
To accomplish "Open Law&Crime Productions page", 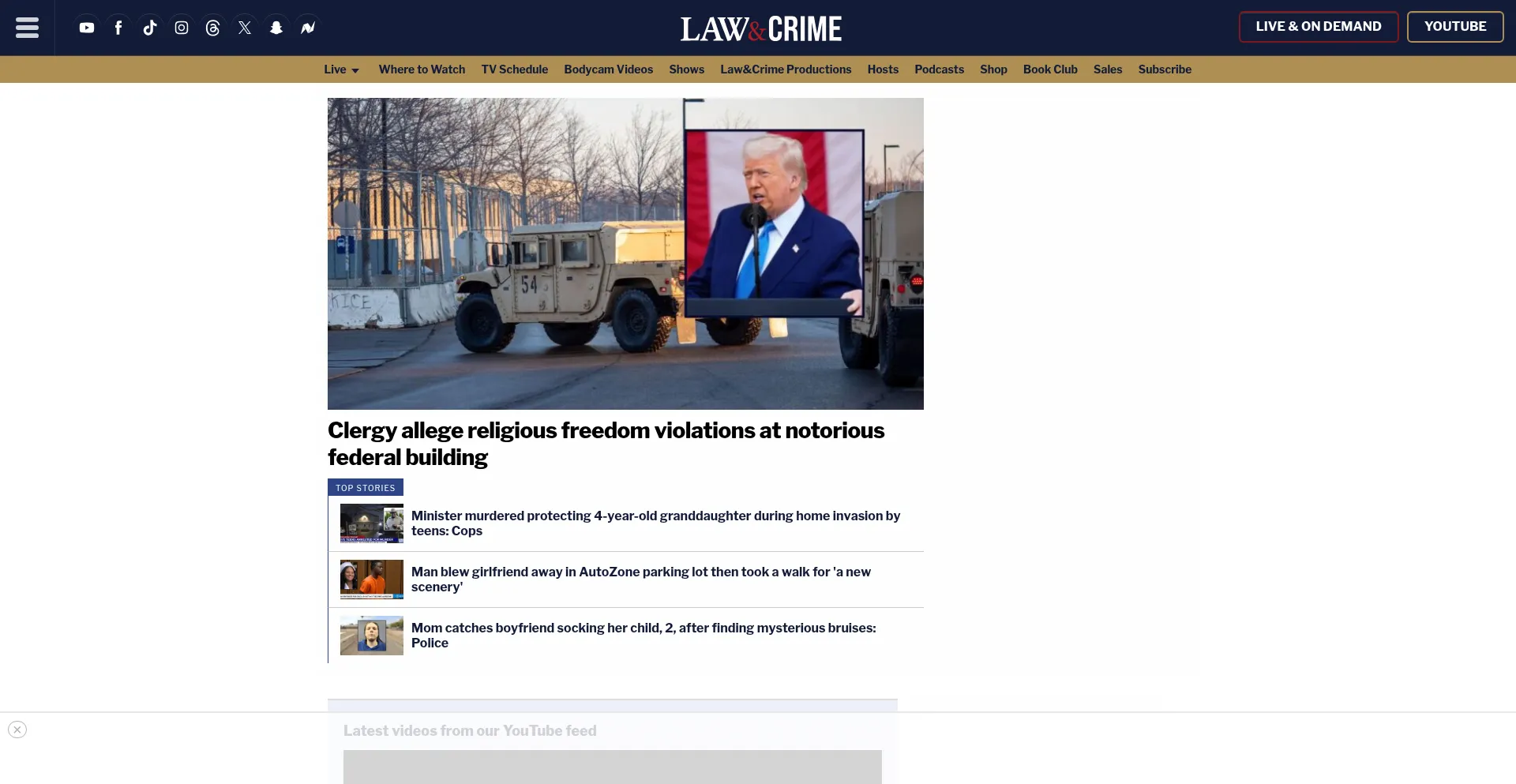I will pos(786,69).
